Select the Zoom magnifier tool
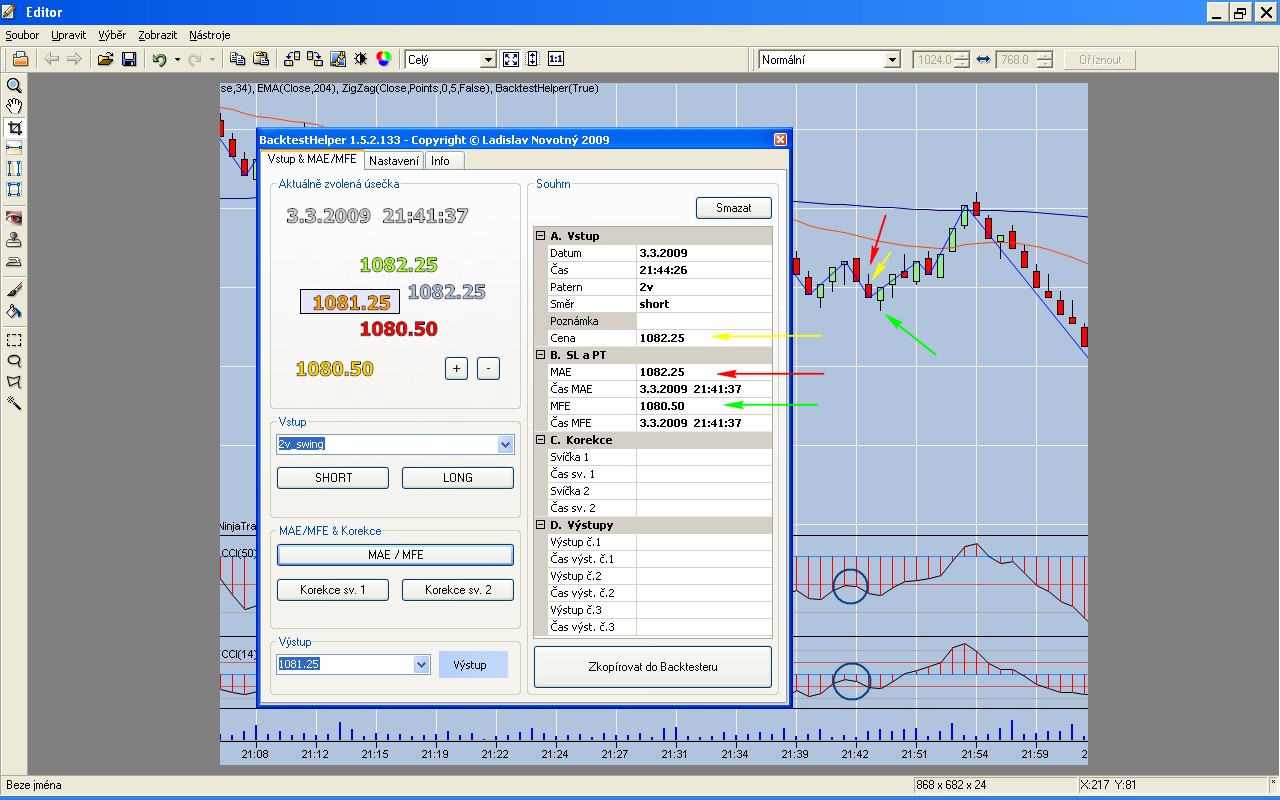 [14, 86]
